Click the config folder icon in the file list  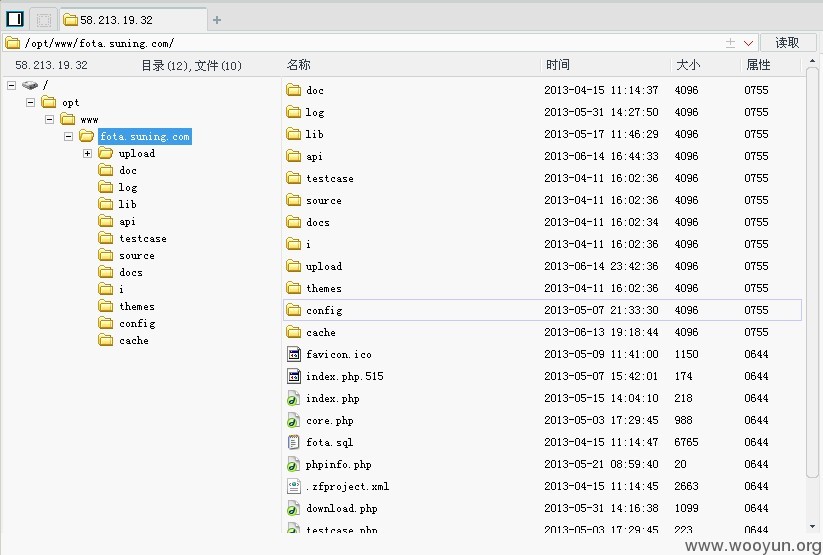tap(293, 310)
